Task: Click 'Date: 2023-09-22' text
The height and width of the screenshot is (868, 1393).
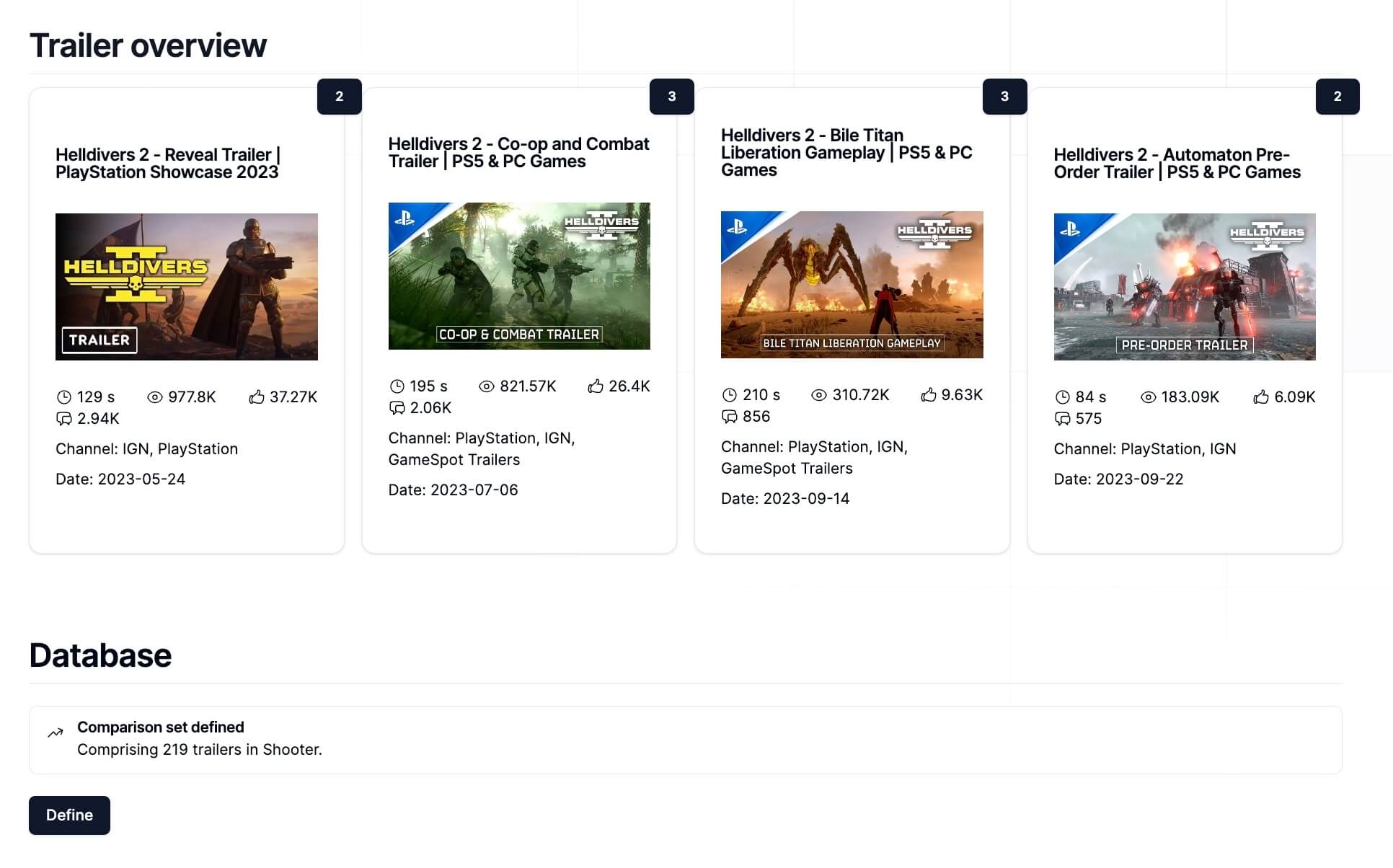Action: [x=1118, y=479]
